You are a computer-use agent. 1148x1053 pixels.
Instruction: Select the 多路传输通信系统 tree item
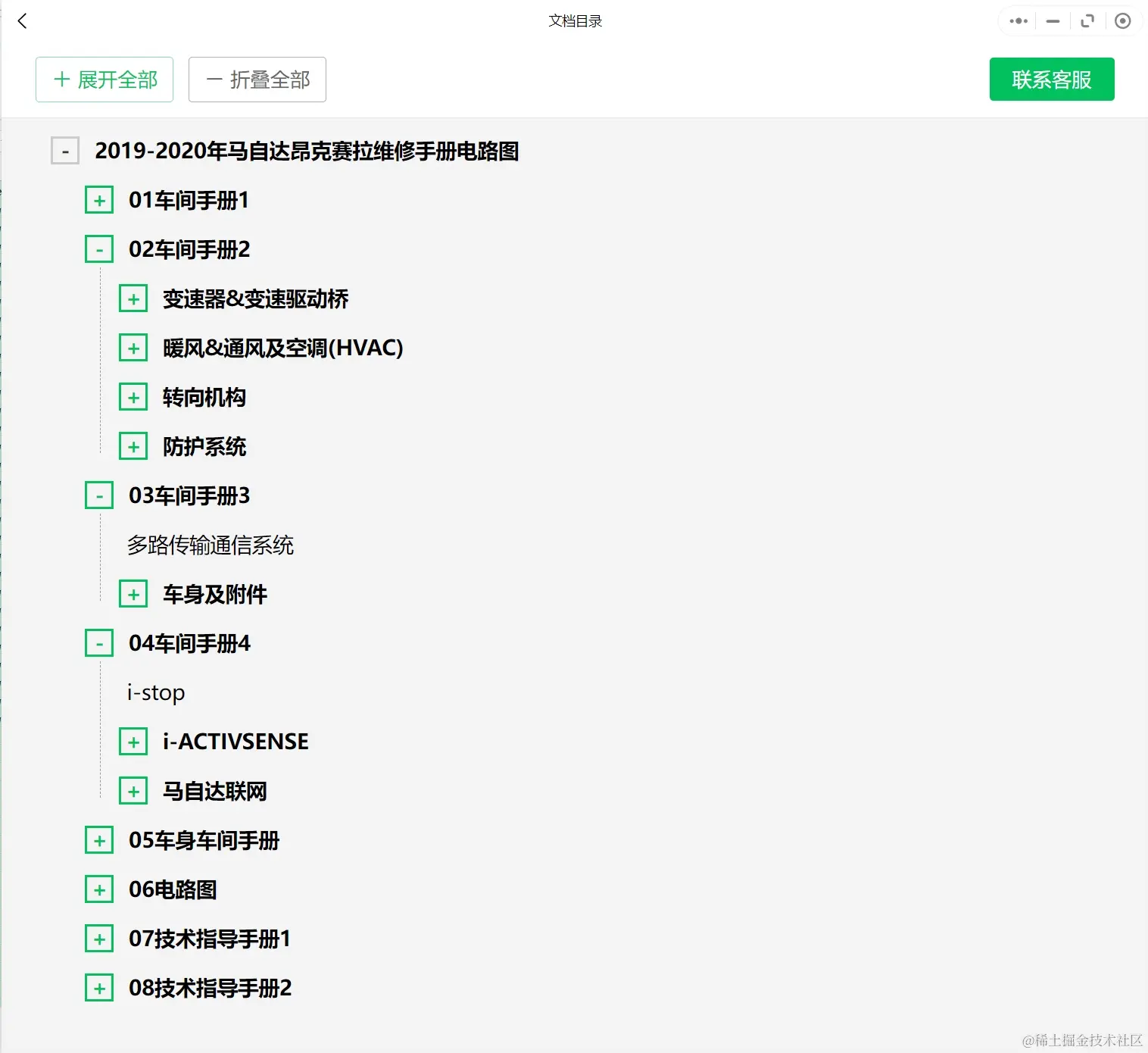click(211, 545)
